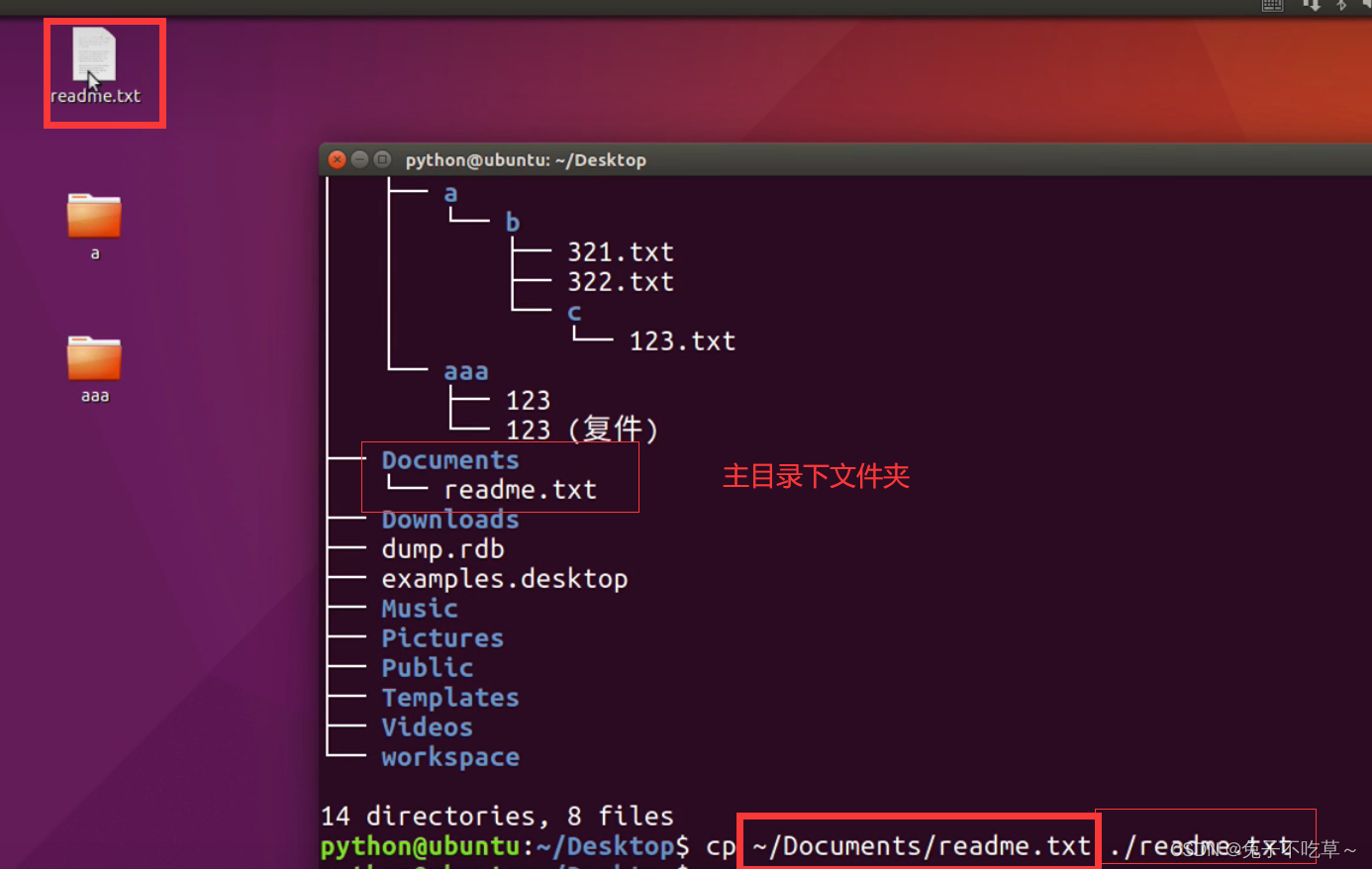
Task: Click the Documents directory in tree output
Action: pos(450,460)
